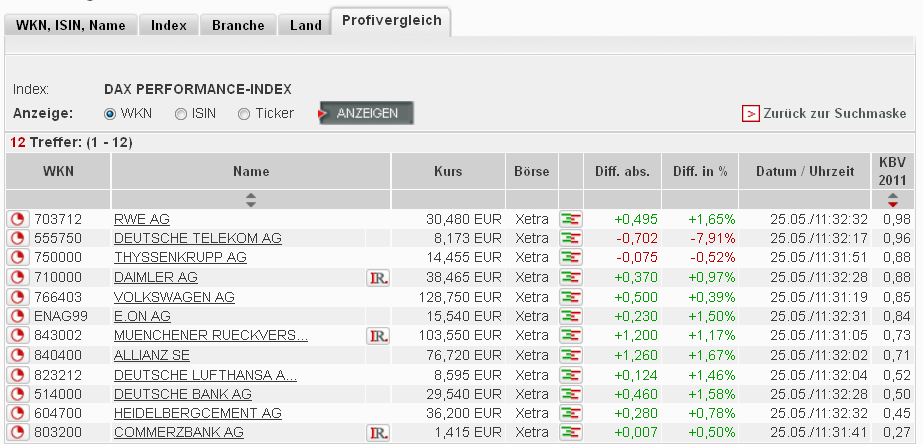Open order book icon for Deutsche Lufthansa
923x444 pixels.
570,375
